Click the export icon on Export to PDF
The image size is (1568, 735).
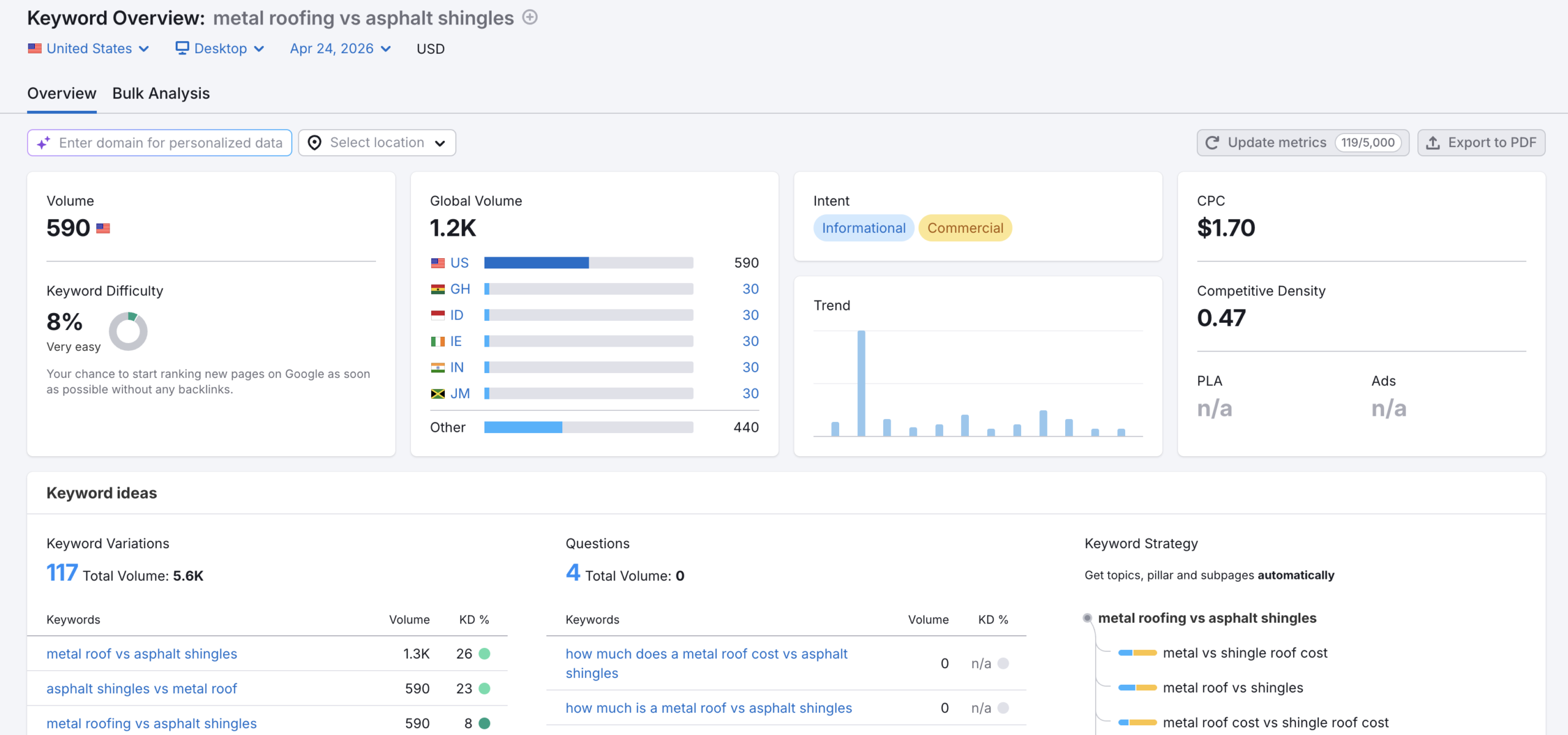(x=1433, y=142)
